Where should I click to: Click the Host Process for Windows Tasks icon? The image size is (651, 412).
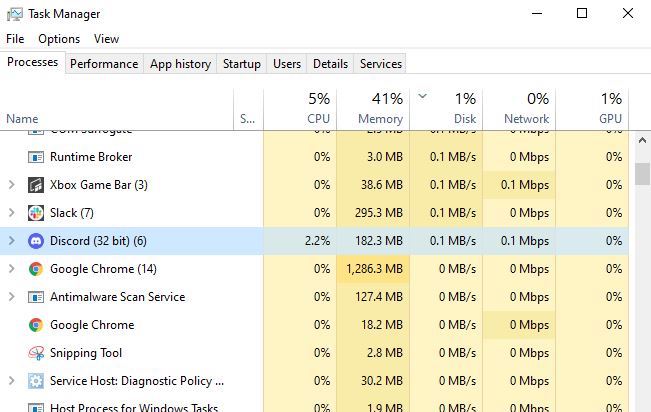click(x=36, y=407)
